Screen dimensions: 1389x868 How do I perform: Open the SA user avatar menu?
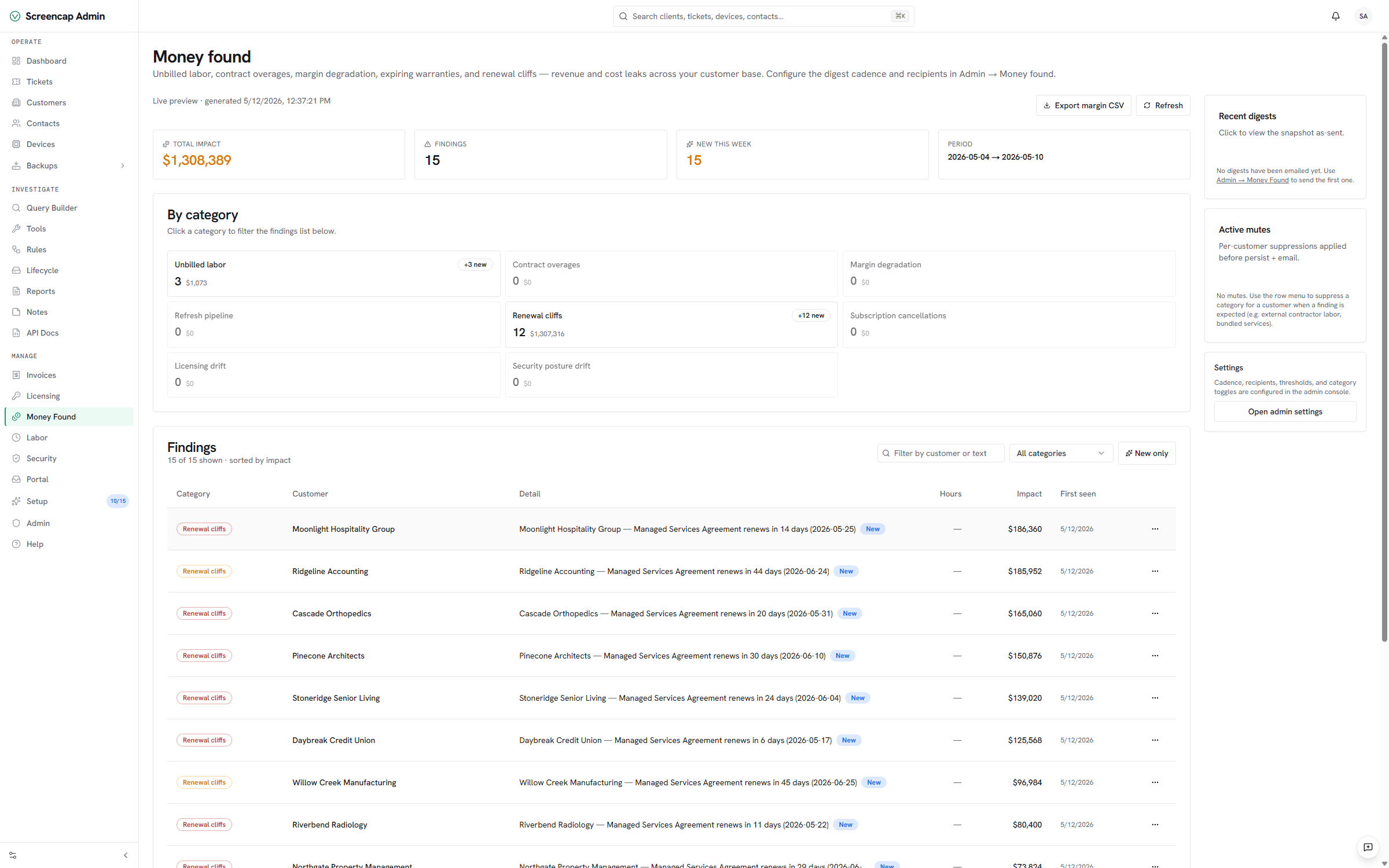(1364, 16)
